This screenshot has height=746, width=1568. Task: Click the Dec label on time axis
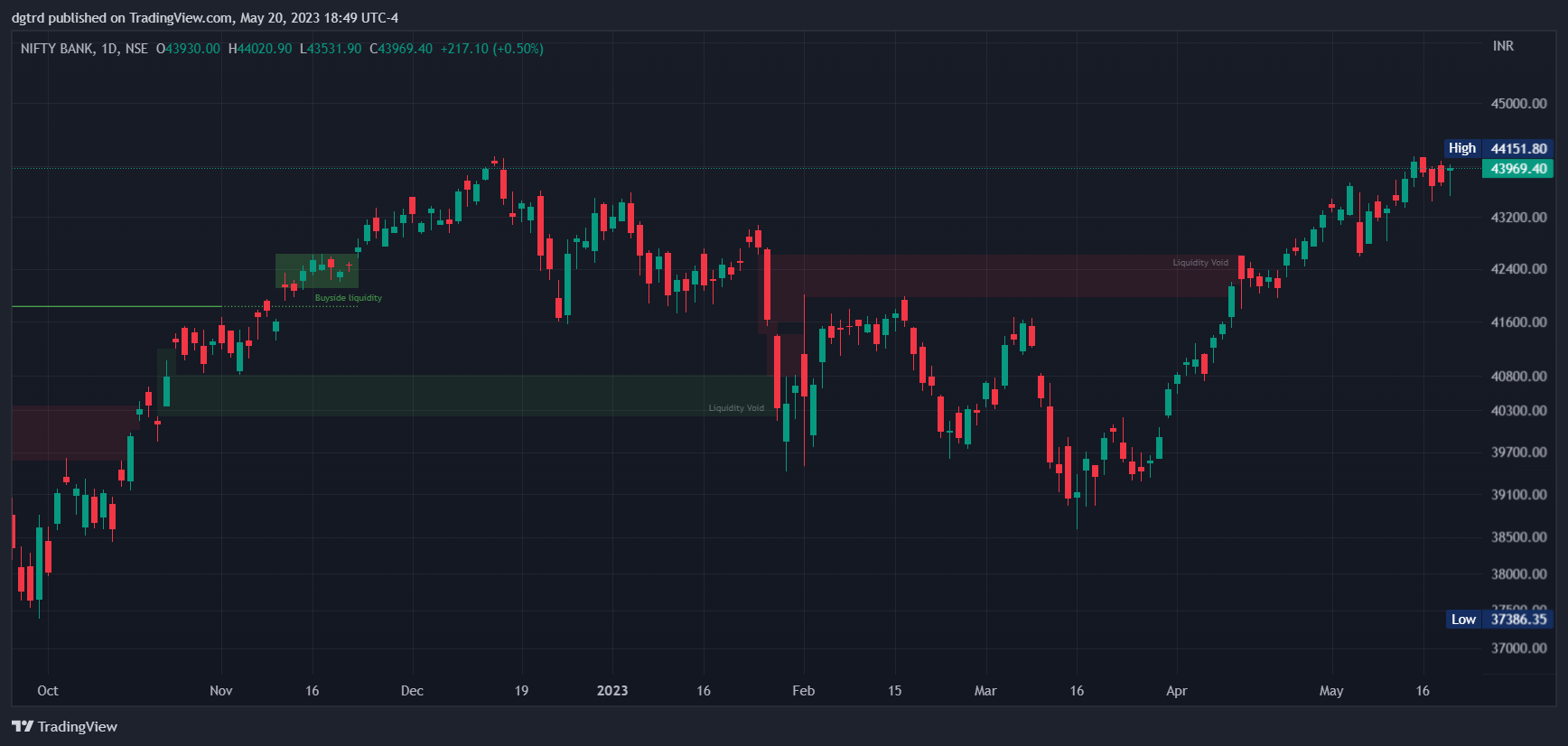coord(412,691)
